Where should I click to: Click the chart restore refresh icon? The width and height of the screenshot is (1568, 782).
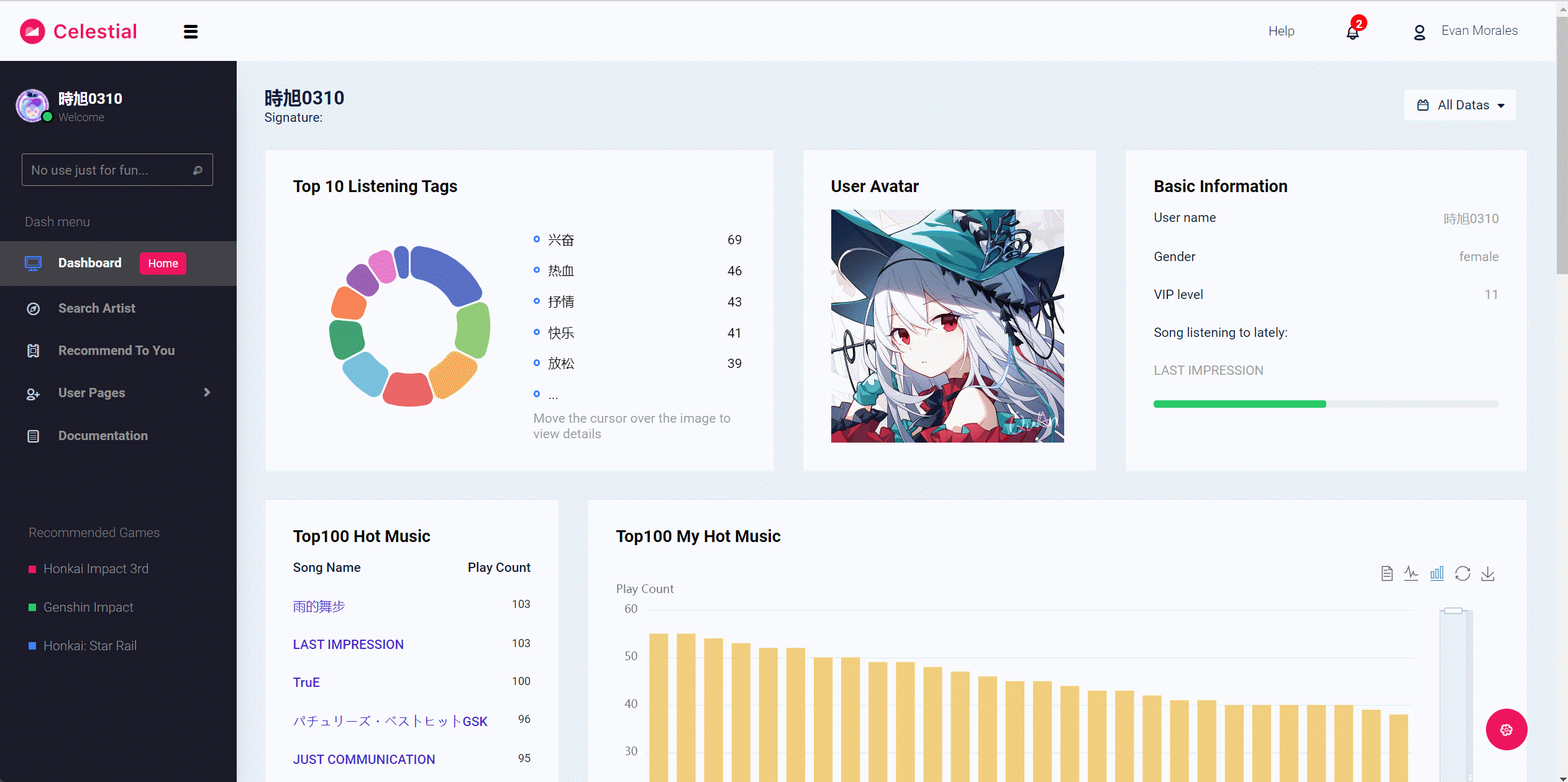point(1462,573)
